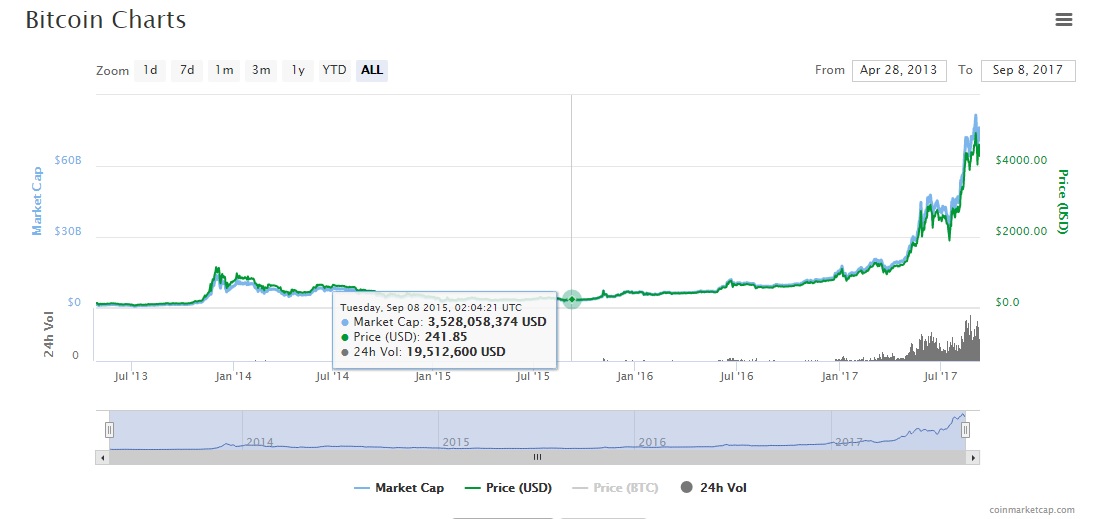
Task: Select the 1d zoom range
Action: pyautogui.click(x=150, y=70)
